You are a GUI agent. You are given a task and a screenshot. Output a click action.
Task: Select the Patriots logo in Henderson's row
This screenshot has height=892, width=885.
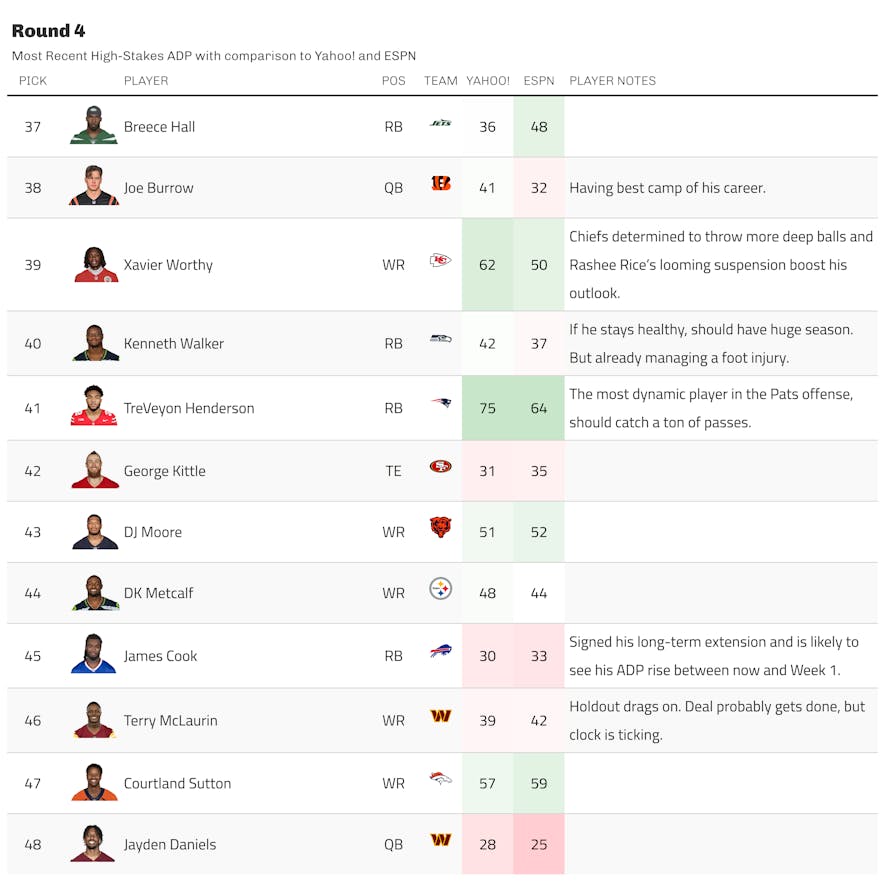pos(440,403)
